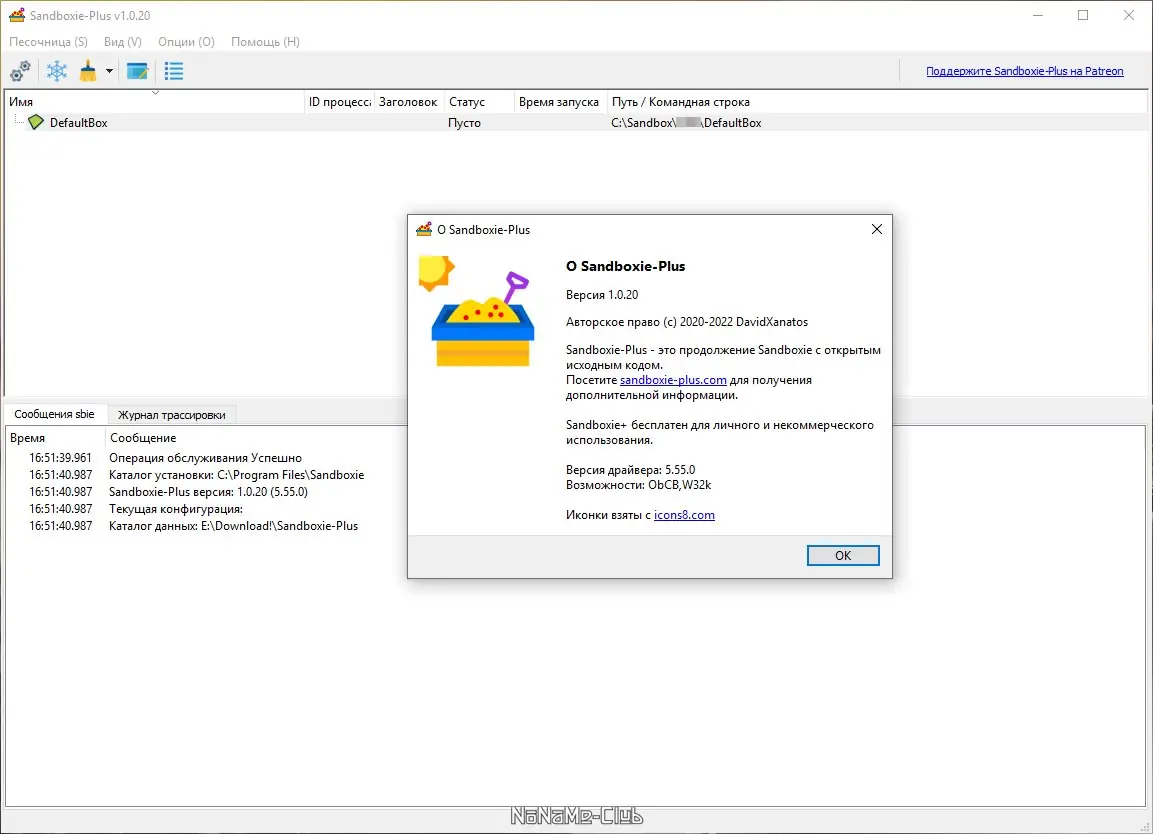Open the sandboxie-plus.com link
The height and width of the screenshot is (834, 1153).
[673, 380]
